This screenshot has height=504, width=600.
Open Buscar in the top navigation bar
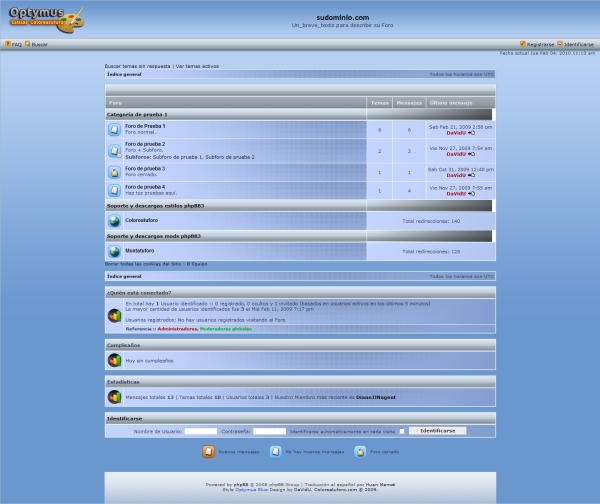point(37,44)
